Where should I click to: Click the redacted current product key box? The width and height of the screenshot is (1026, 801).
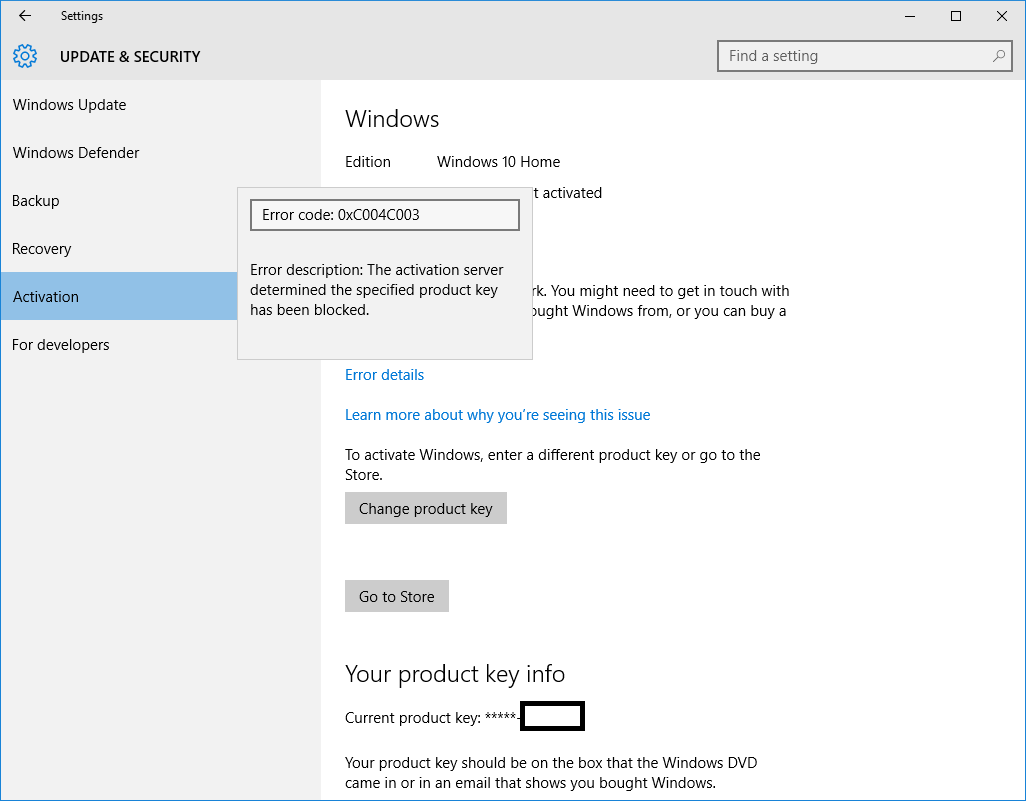(553, 717)
